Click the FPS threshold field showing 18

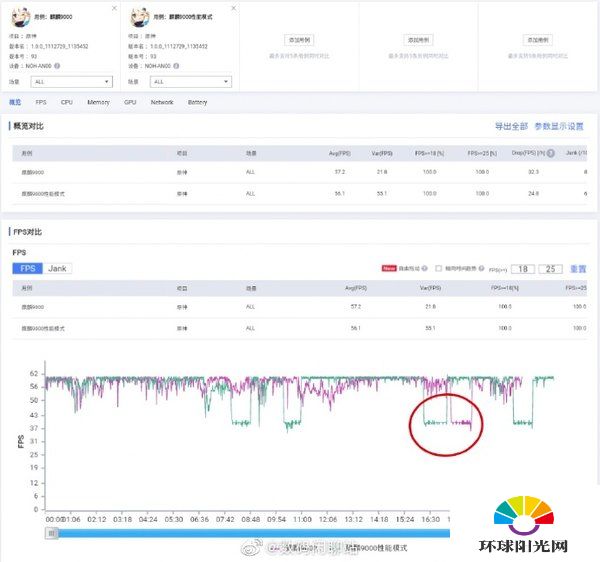click(523, 269)
